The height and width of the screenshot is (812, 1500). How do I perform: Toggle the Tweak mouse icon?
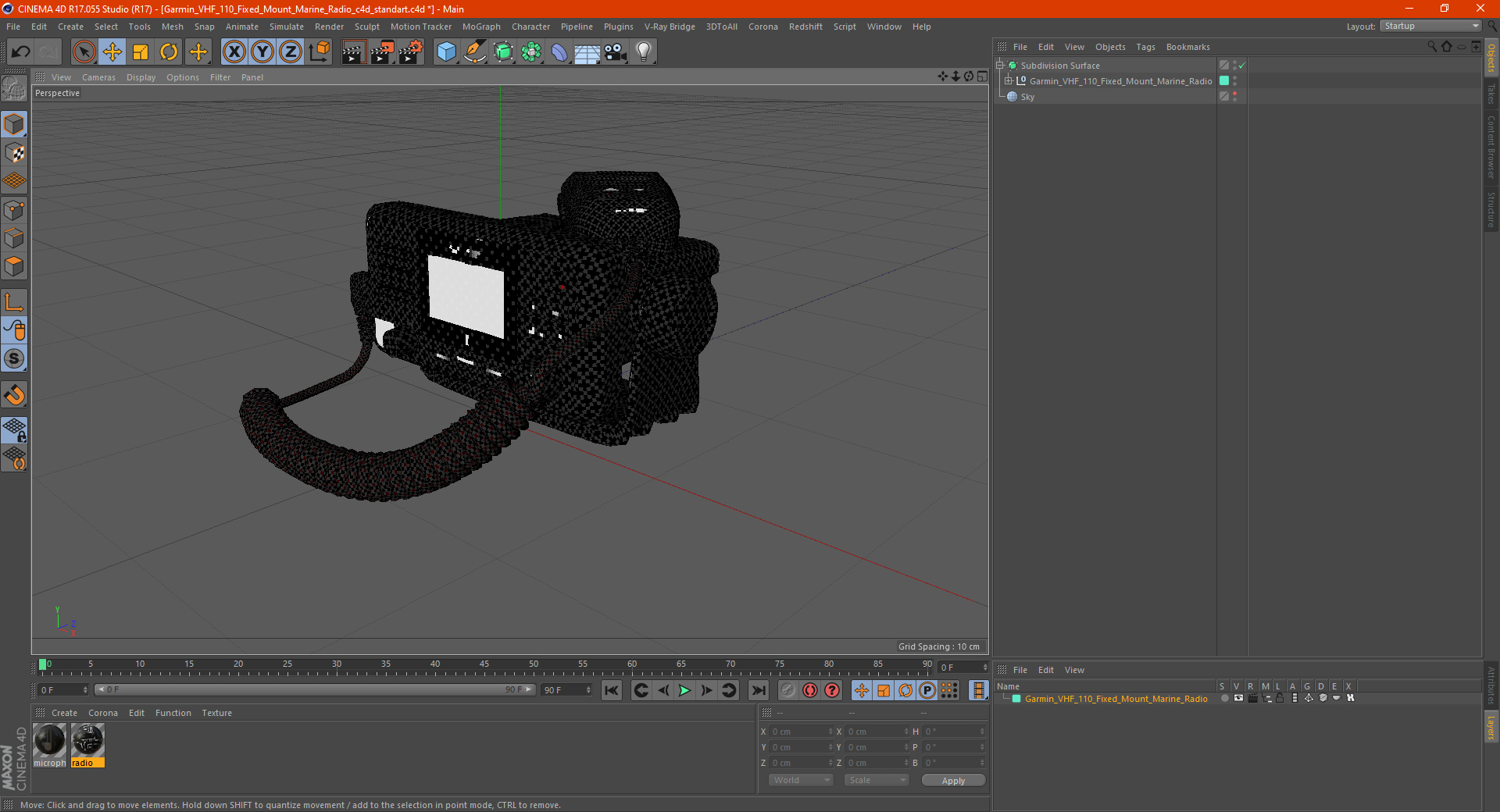[x=15, y=330]
